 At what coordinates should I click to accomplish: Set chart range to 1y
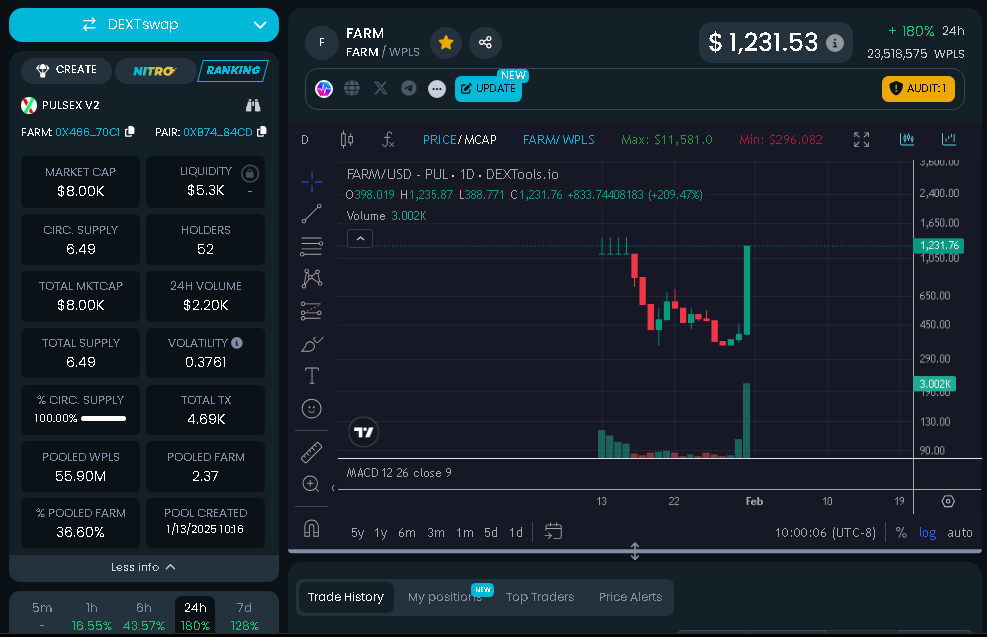click(x=381, y=533)
